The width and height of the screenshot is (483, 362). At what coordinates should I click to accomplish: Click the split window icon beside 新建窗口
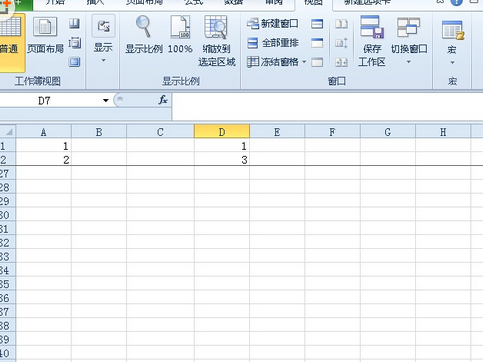(x=317, y=24)
